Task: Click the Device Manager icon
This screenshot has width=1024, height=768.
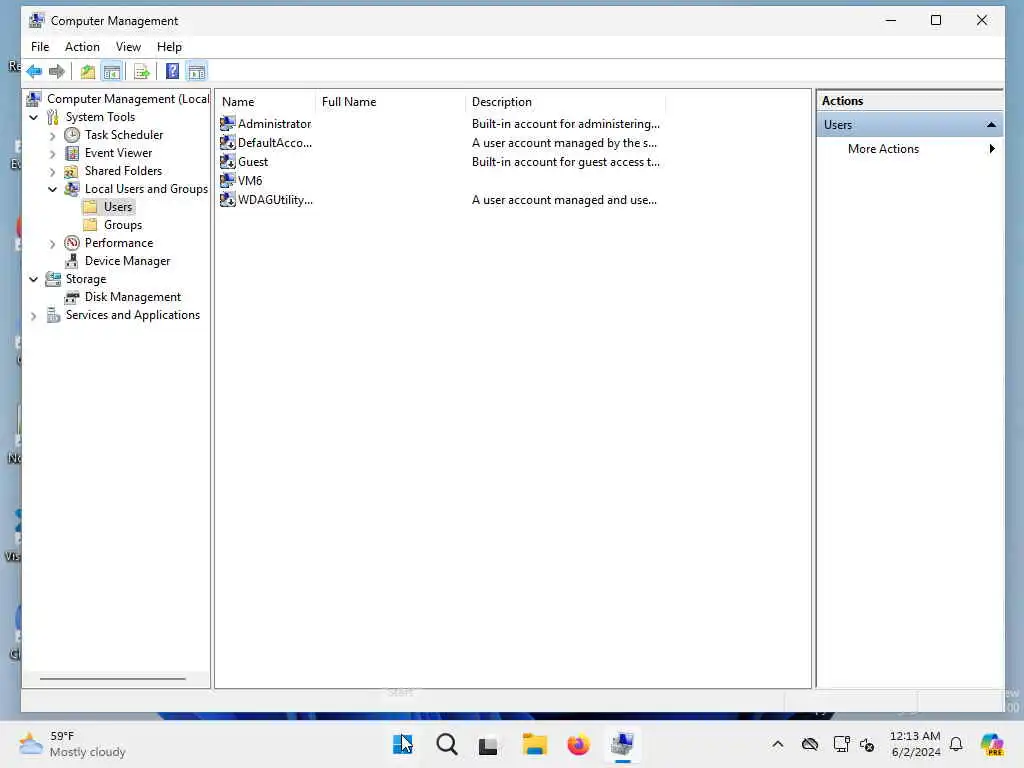Action: click(x=72, y=261)
